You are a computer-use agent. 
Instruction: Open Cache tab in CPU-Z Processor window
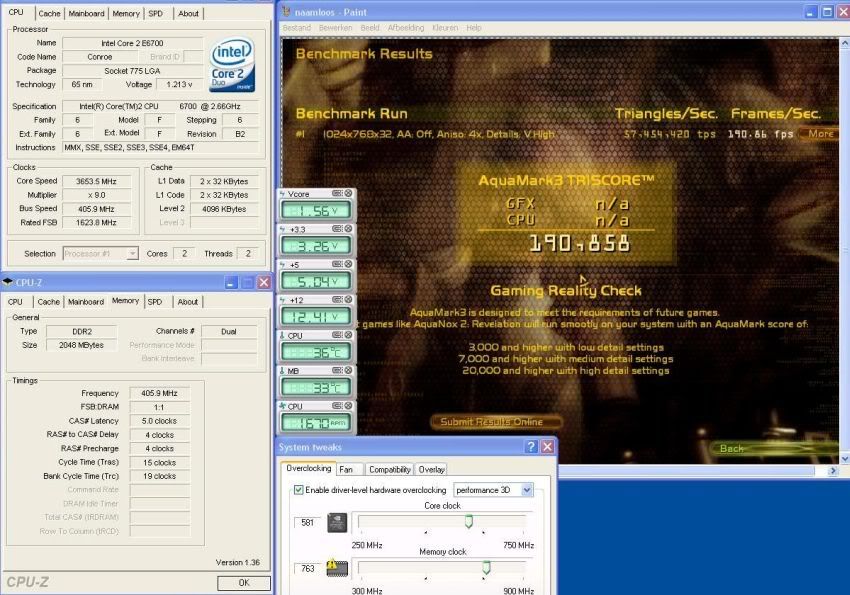49,14
